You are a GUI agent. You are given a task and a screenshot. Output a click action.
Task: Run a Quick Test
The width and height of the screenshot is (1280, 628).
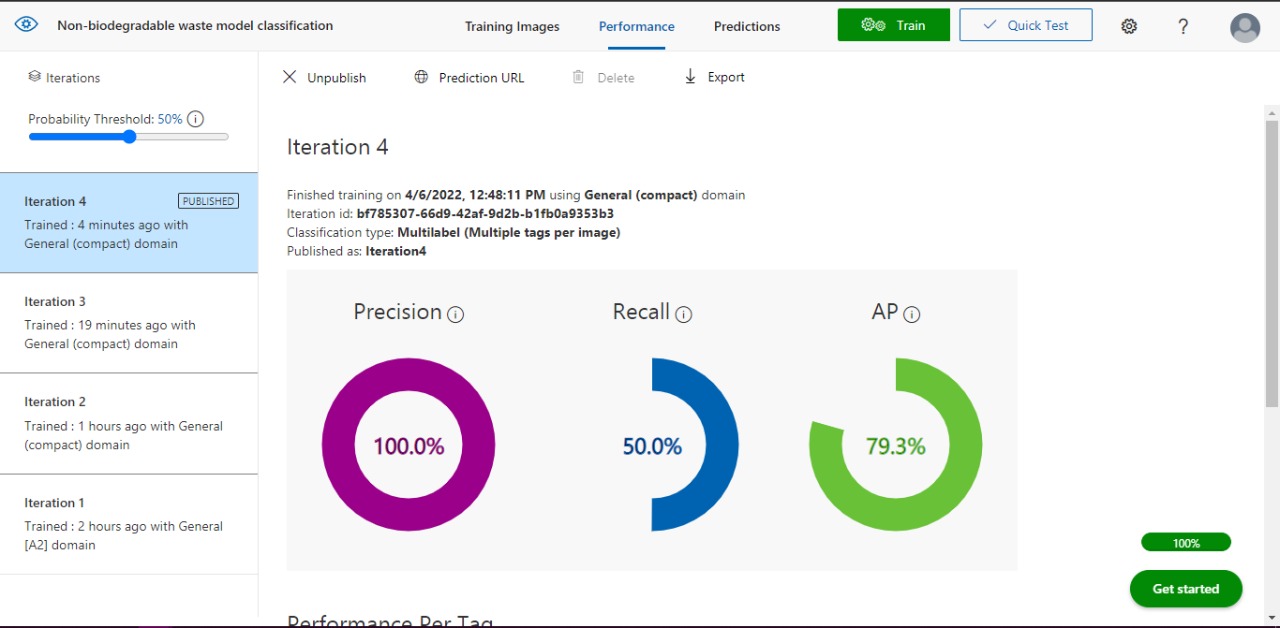(x=1026, y=25)
